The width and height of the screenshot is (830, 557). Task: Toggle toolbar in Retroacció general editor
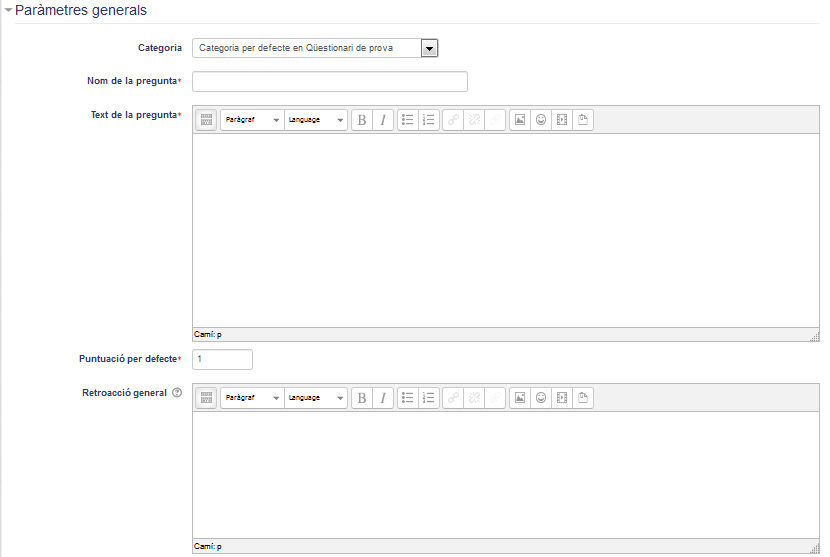(206, 398)
